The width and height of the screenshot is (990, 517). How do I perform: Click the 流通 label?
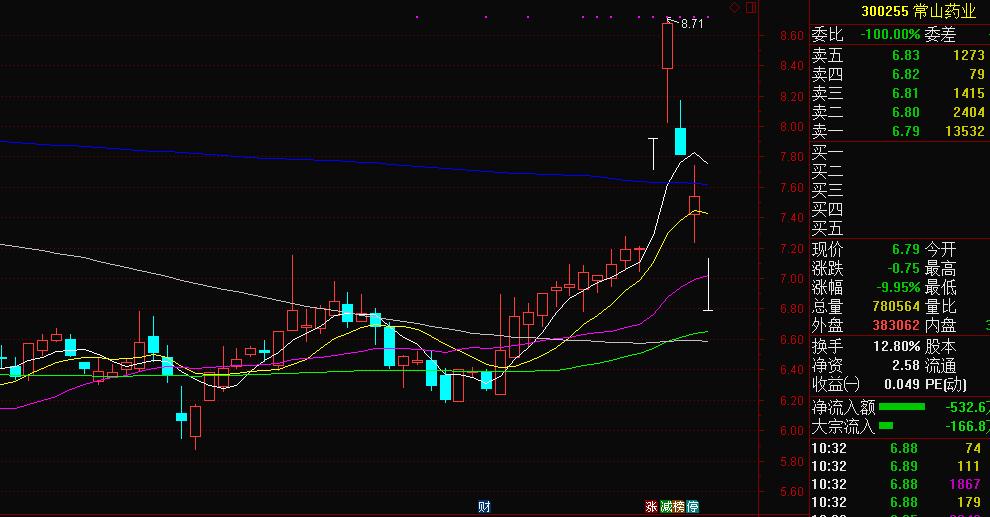(x=940, y=365)
